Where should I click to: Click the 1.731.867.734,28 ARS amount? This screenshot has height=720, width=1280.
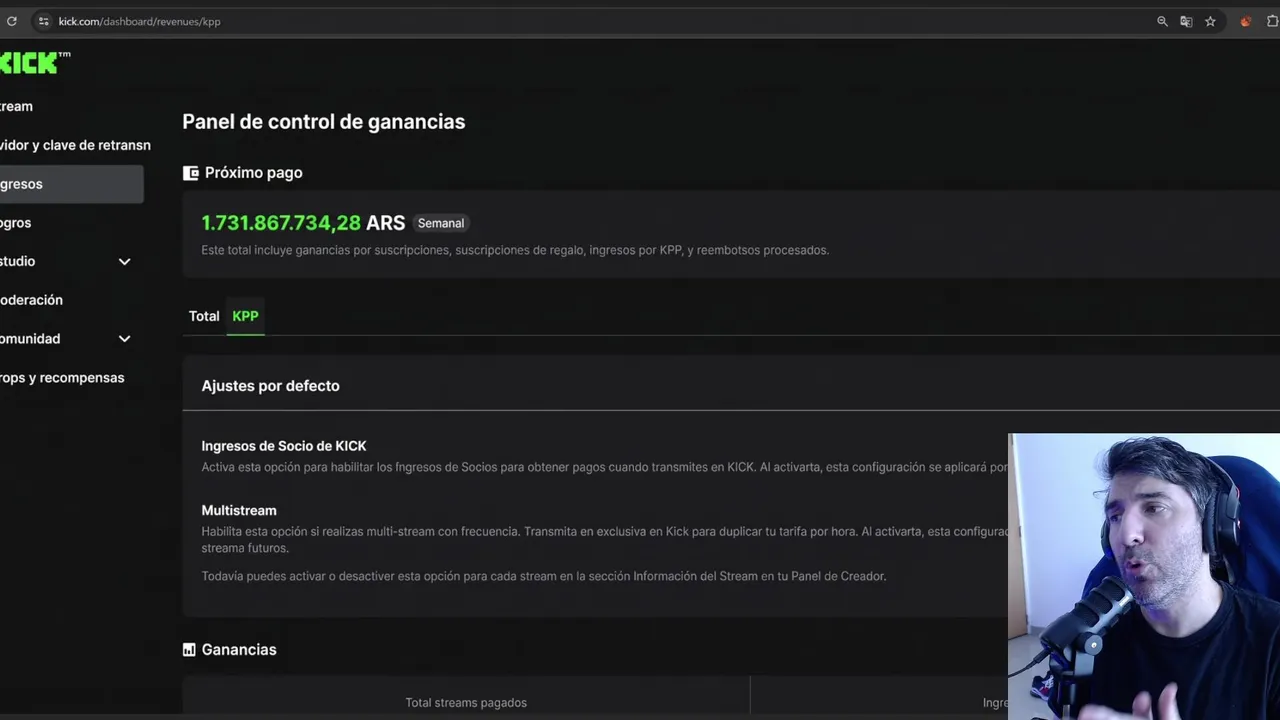(303, 223)
